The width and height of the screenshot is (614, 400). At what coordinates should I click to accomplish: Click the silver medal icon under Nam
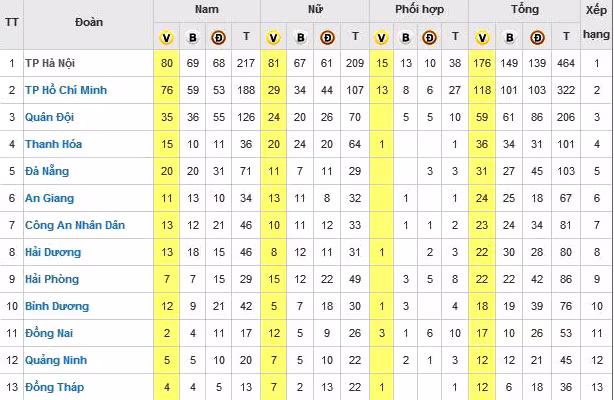tap(193, 38)
